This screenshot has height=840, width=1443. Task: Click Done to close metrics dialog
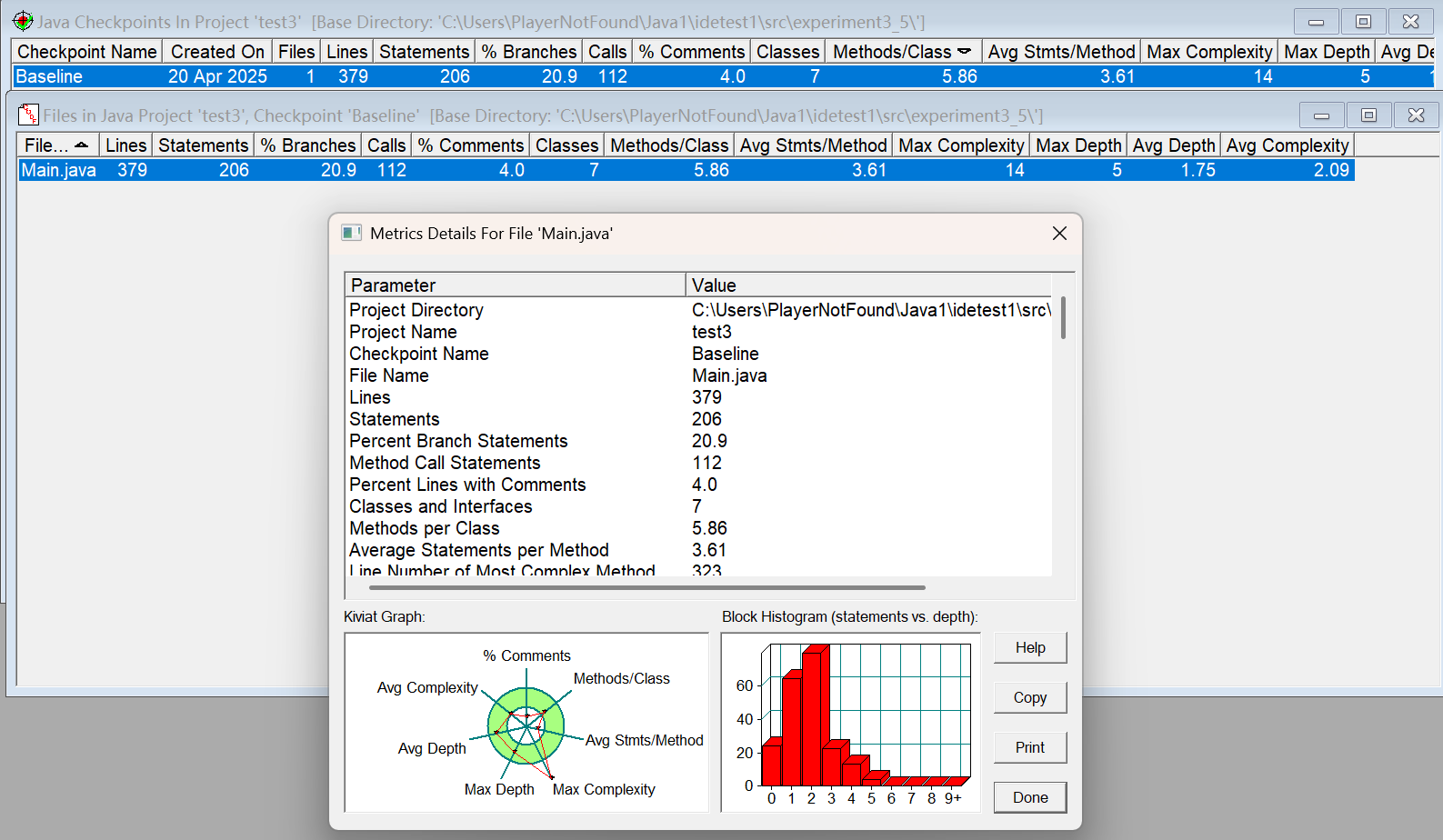point(1030,797)
